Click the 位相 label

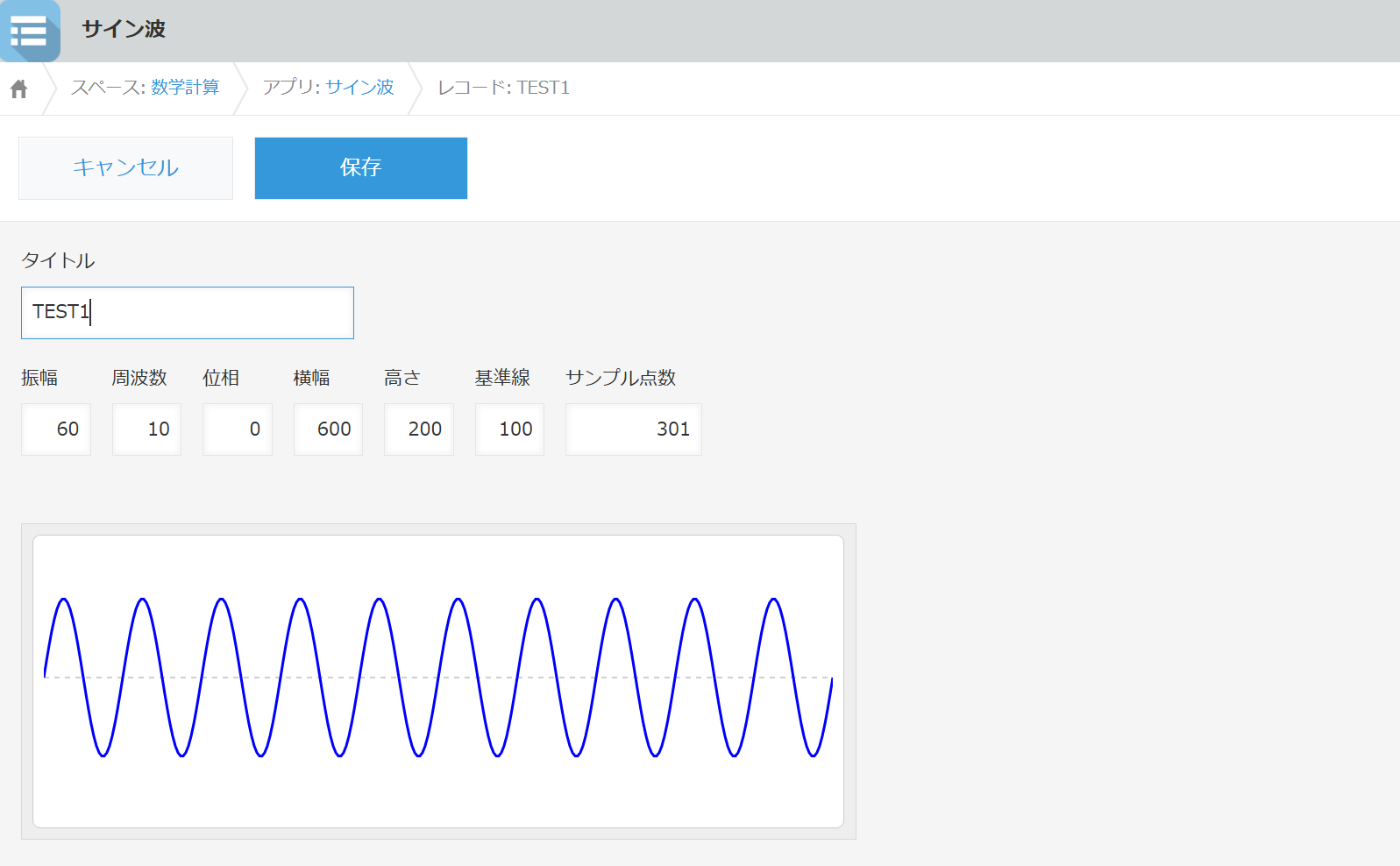pos(221,378)
